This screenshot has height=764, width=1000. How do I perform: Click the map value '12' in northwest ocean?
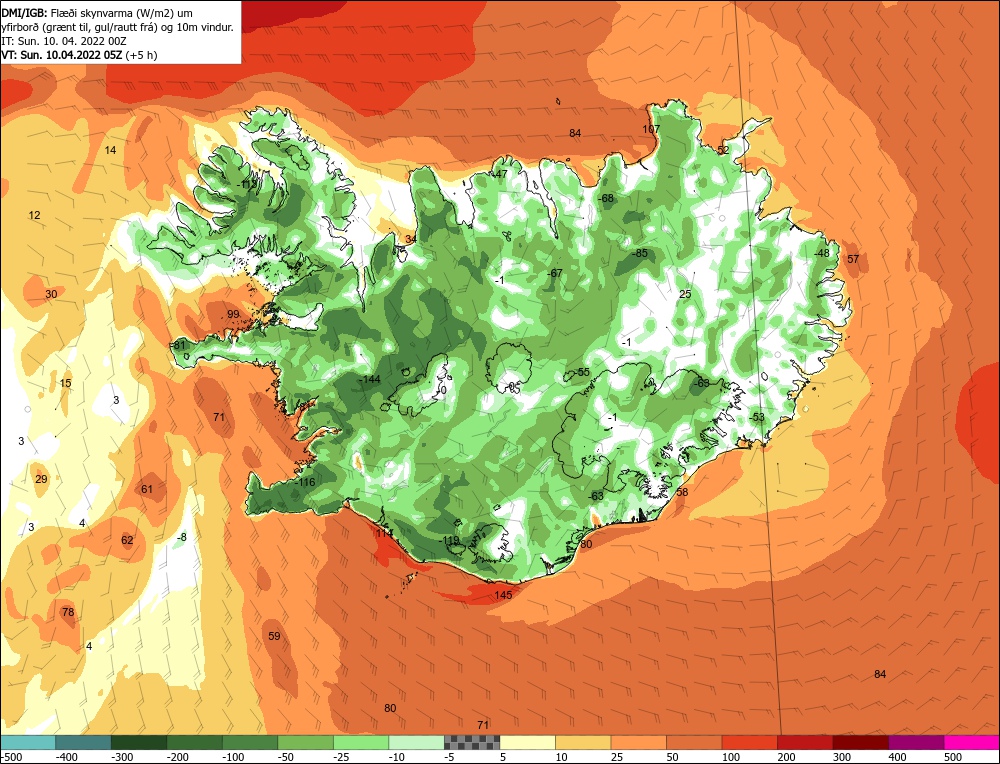tap(34, 215)
